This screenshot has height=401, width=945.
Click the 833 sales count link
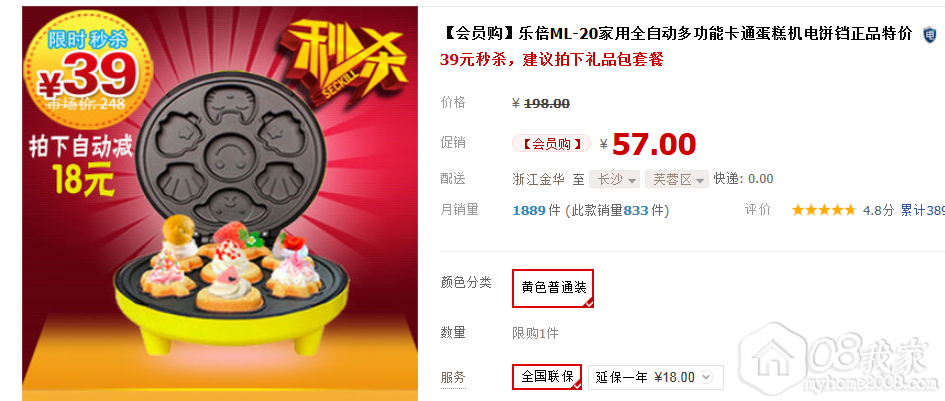point(635,210)
